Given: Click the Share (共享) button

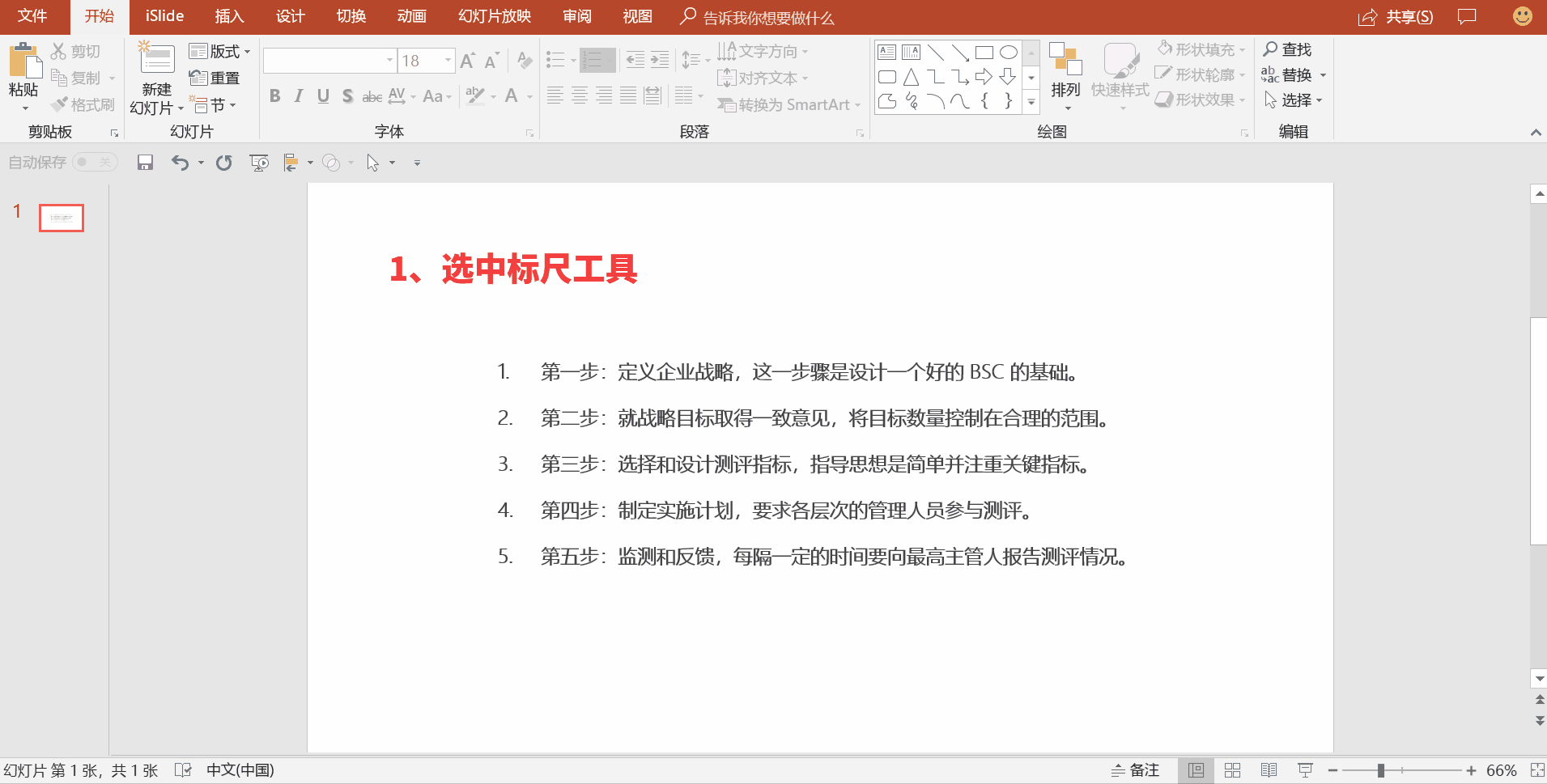Looking at the screenshot, I should [1396, 17].
